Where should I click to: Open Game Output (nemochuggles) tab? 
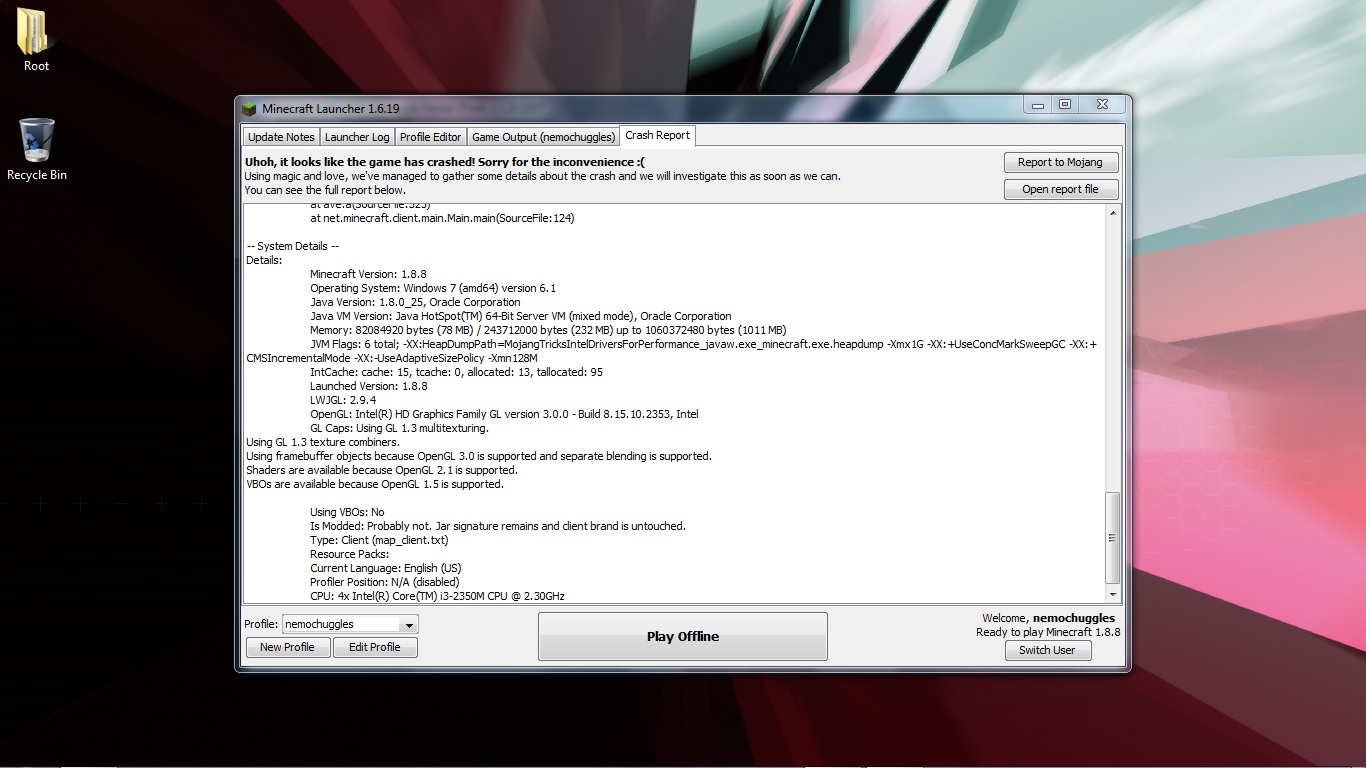click(x=543, y=137)
